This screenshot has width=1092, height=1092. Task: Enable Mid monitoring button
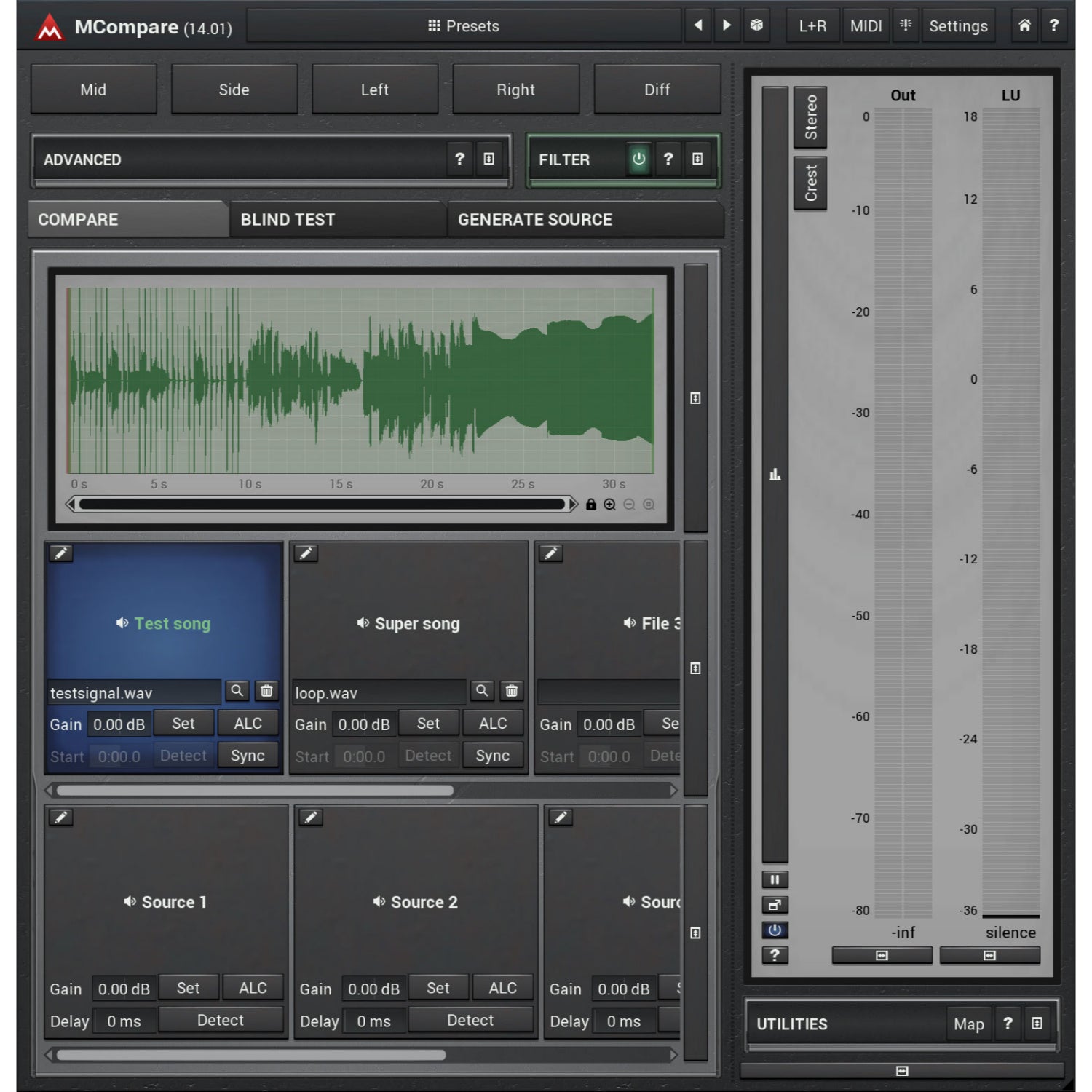tap(93, 90)
